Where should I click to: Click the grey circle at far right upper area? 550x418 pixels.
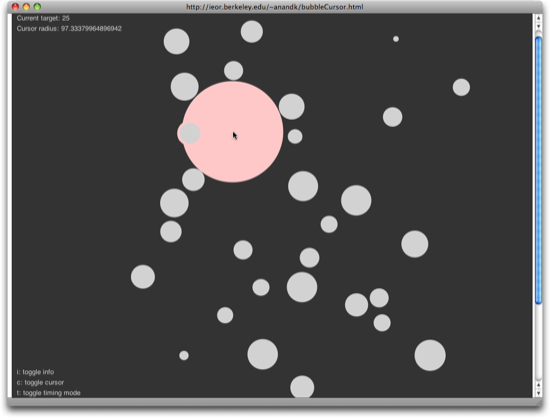pos(461,87)
